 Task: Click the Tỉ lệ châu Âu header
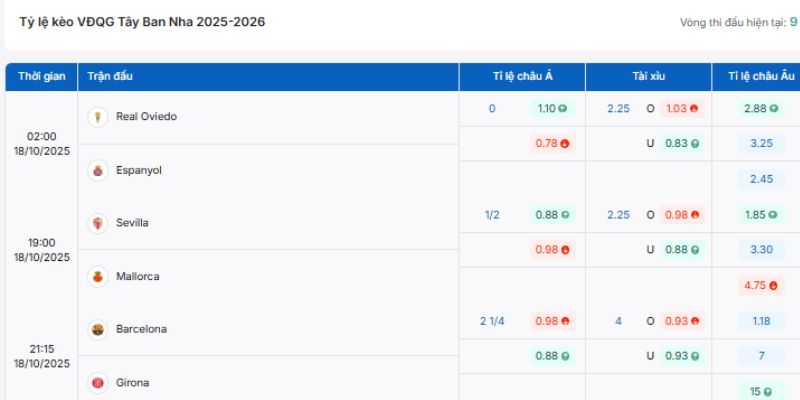coord(760,77)
